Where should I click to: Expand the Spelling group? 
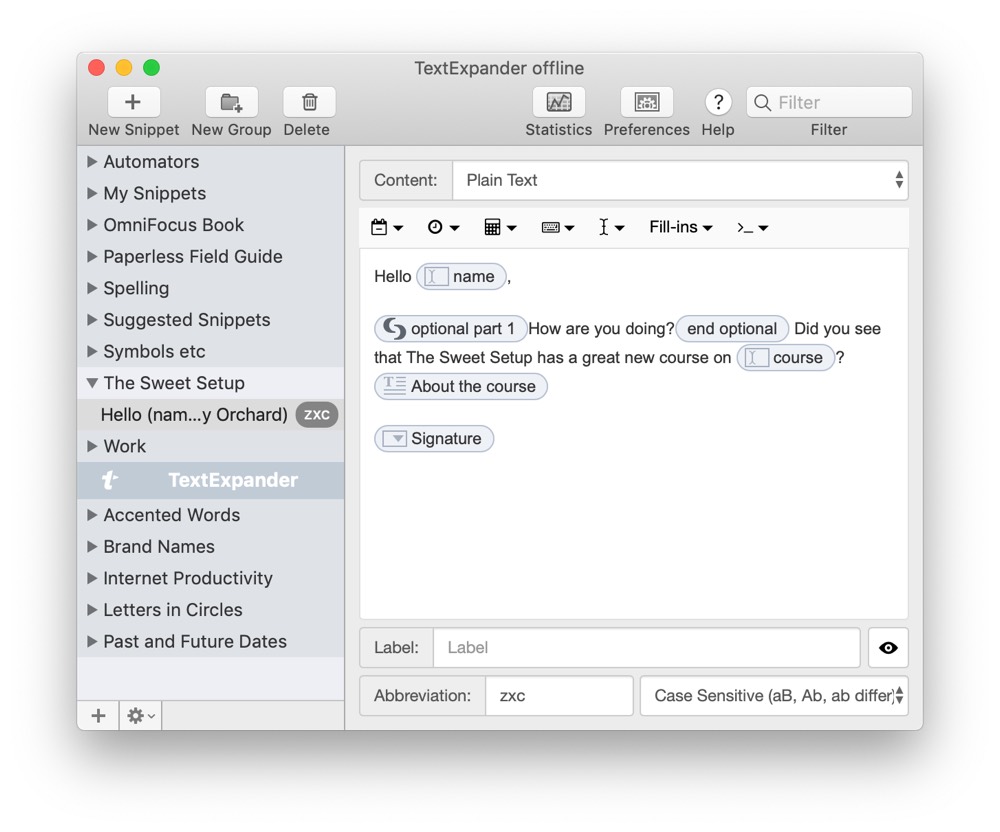click(x=92, y=288)
